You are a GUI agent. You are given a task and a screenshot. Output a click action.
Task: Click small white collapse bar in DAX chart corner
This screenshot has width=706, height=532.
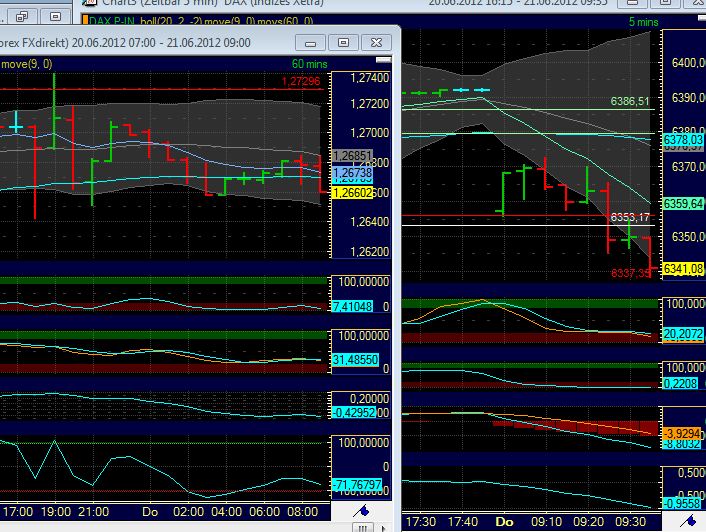701,17
